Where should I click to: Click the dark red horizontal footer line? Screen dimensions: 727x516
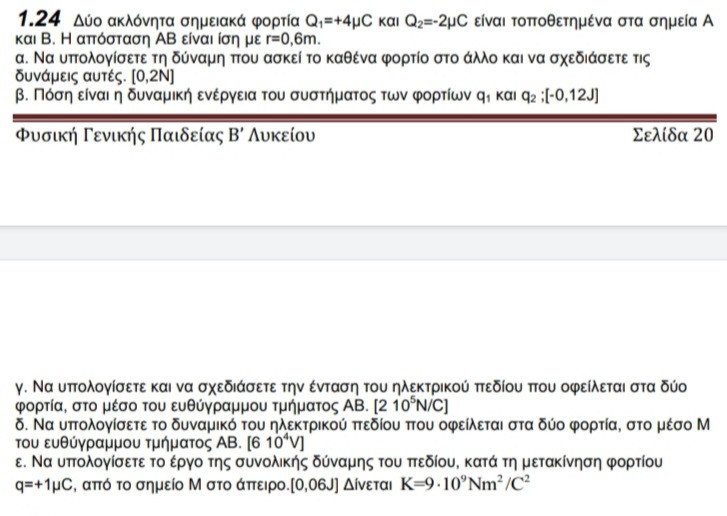pos(364,118)
